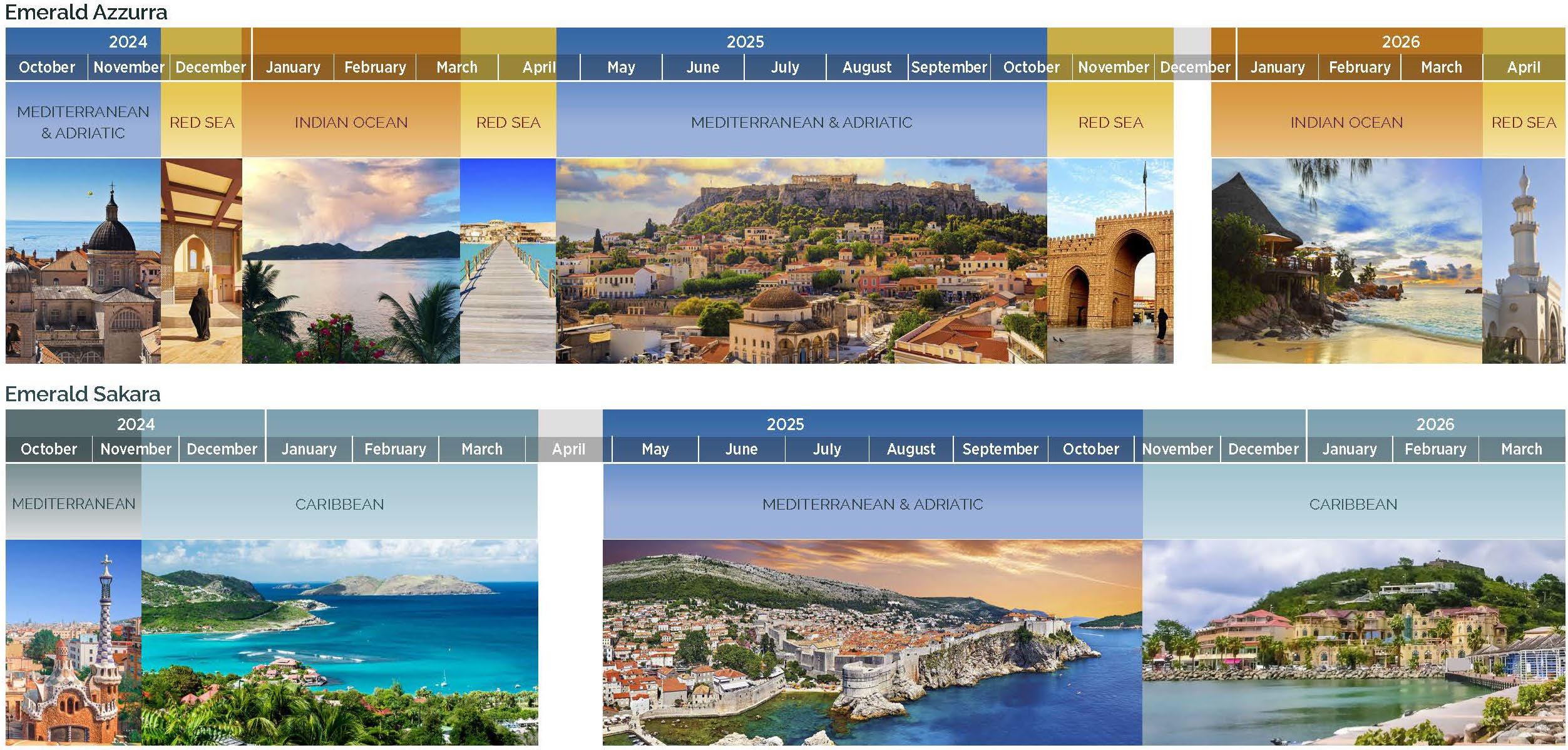
Task: Select Sakara's 2026 year header
Action: [x=1435, y=424]
